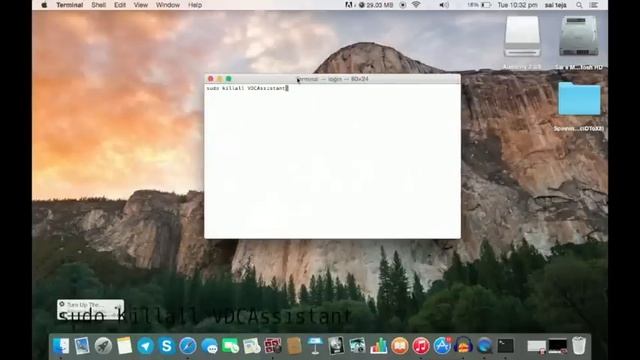Open Photo Booth in the dock

[273, 346]
